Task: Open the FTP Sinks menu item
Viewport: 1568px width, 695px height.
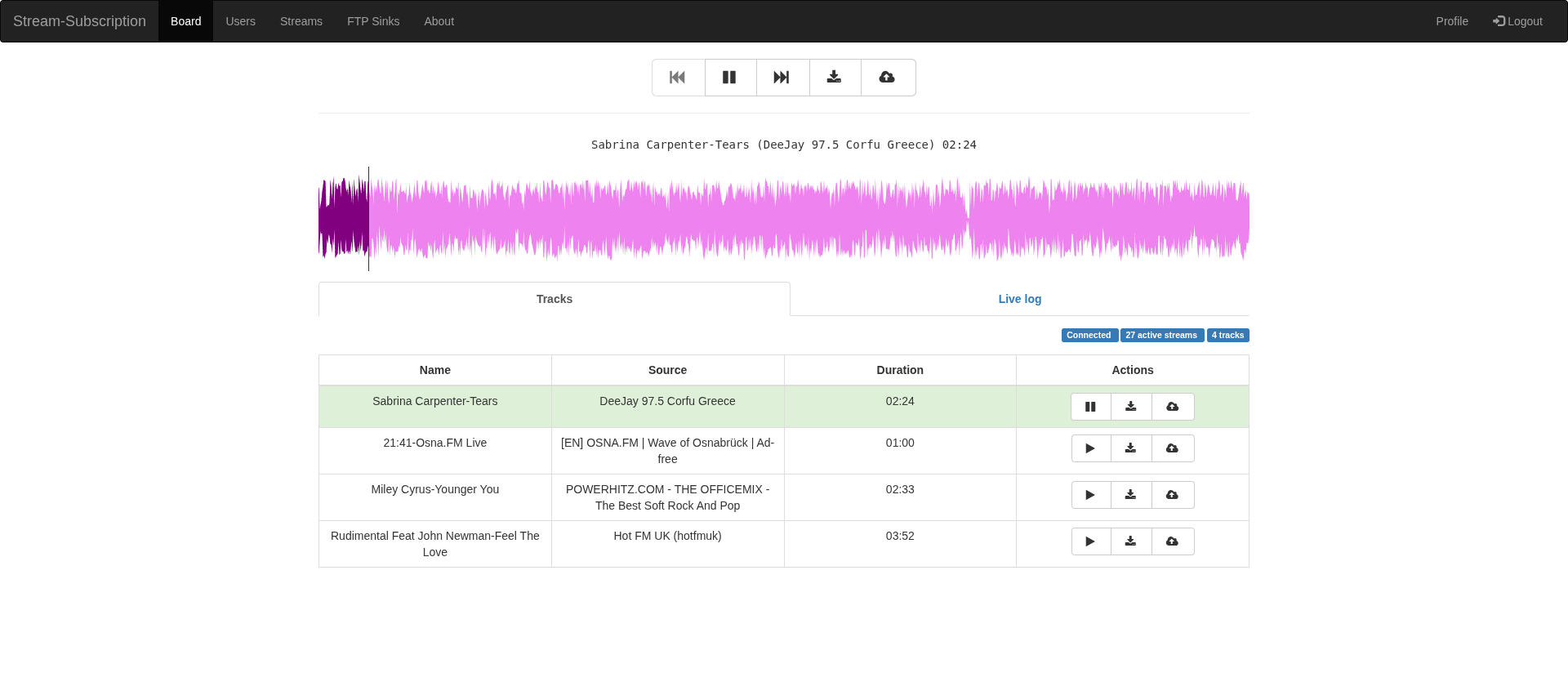Action: point(373,21)
